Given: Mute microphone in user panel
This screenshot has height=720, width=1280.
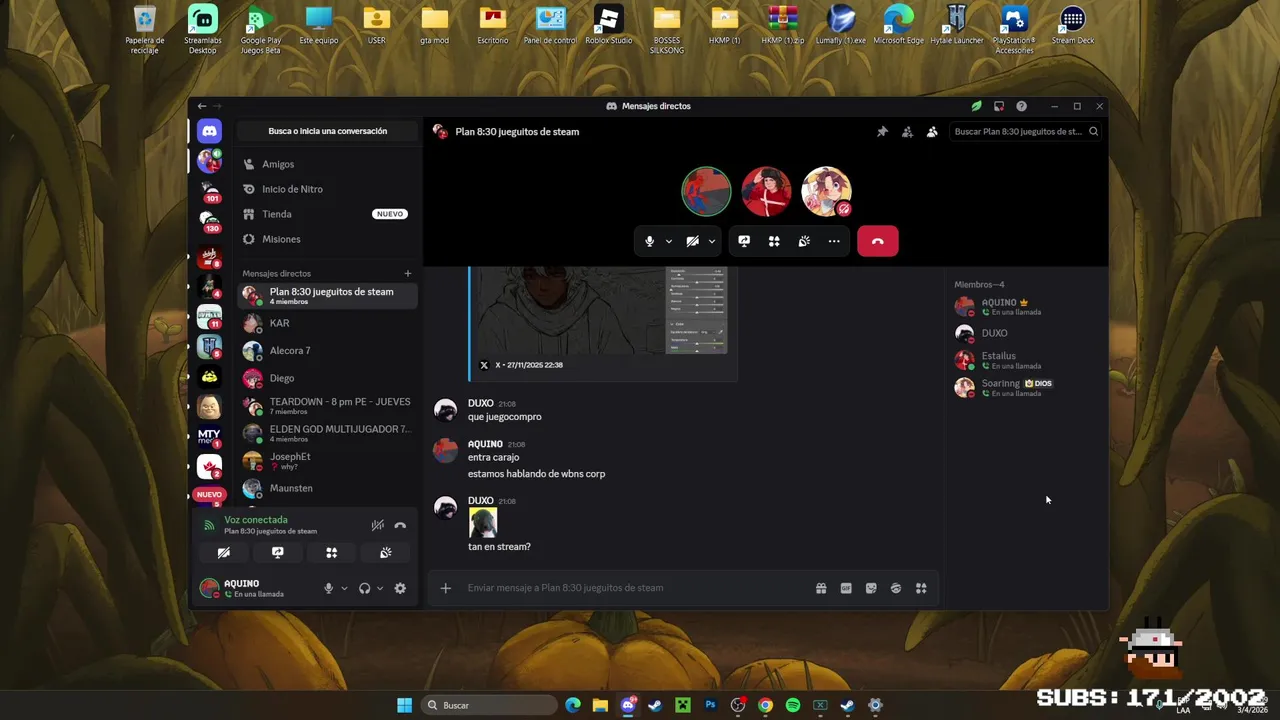Looking at the screenshot, I should point(328,588).
